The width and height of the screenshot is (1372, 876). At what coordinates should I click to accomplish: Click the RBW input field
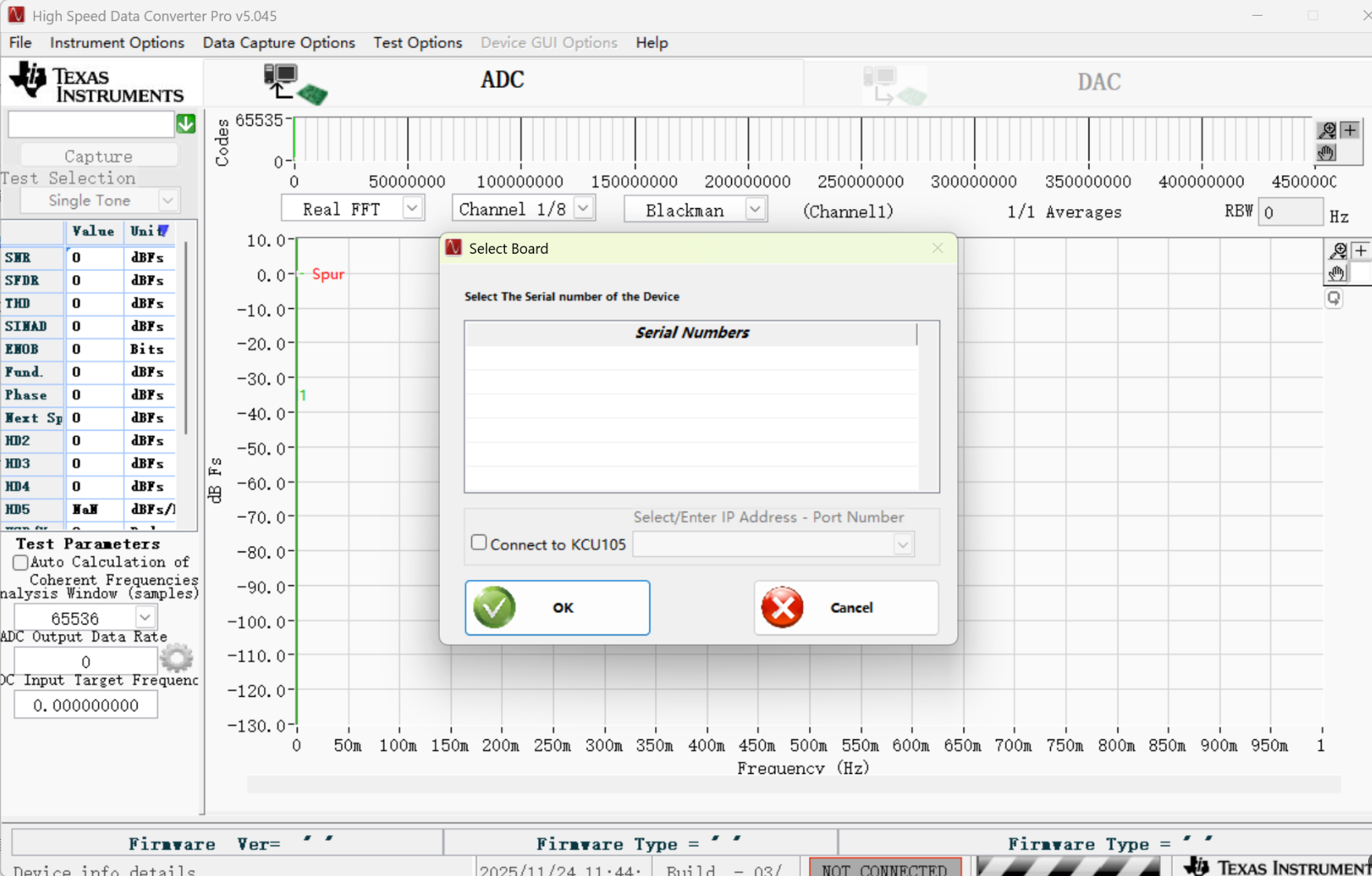click(1290, 212)
